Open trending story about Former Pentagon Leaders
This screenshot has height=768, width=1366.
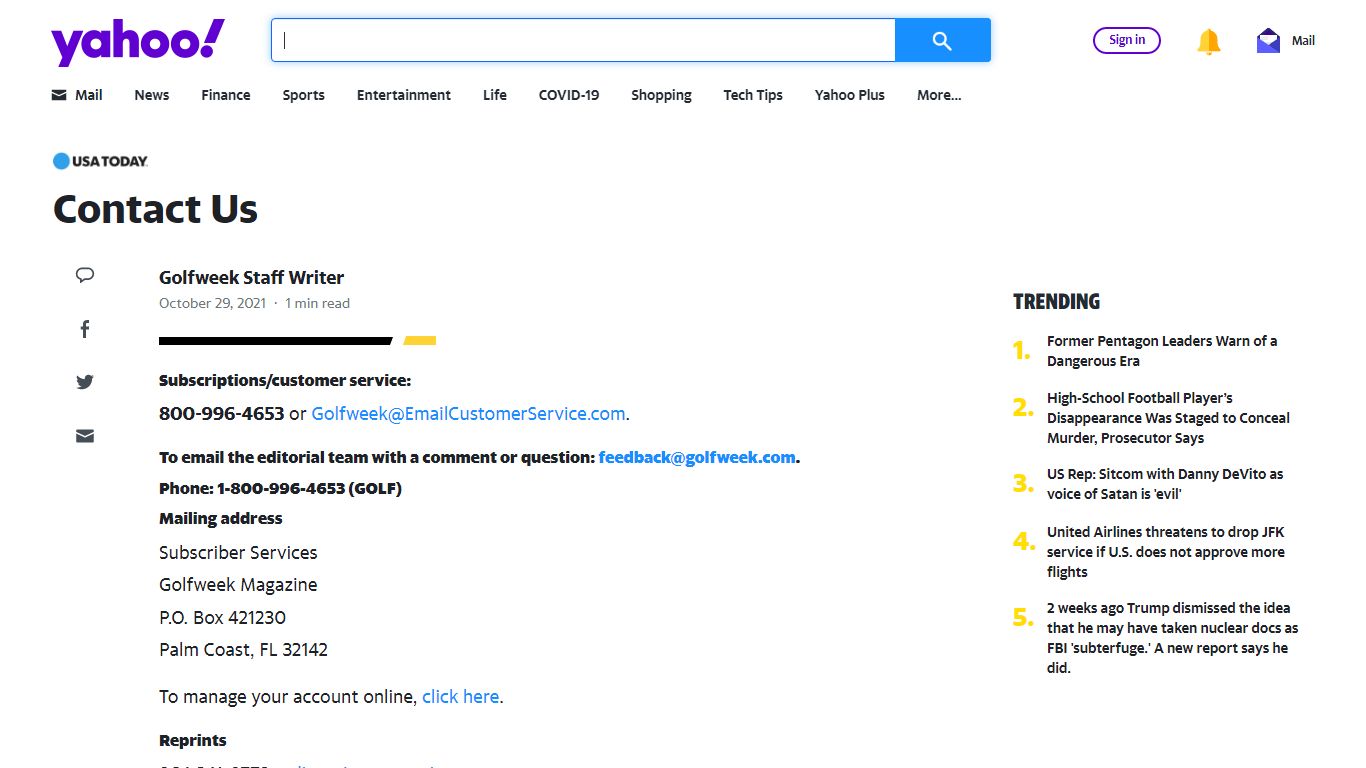[1162, 351]
